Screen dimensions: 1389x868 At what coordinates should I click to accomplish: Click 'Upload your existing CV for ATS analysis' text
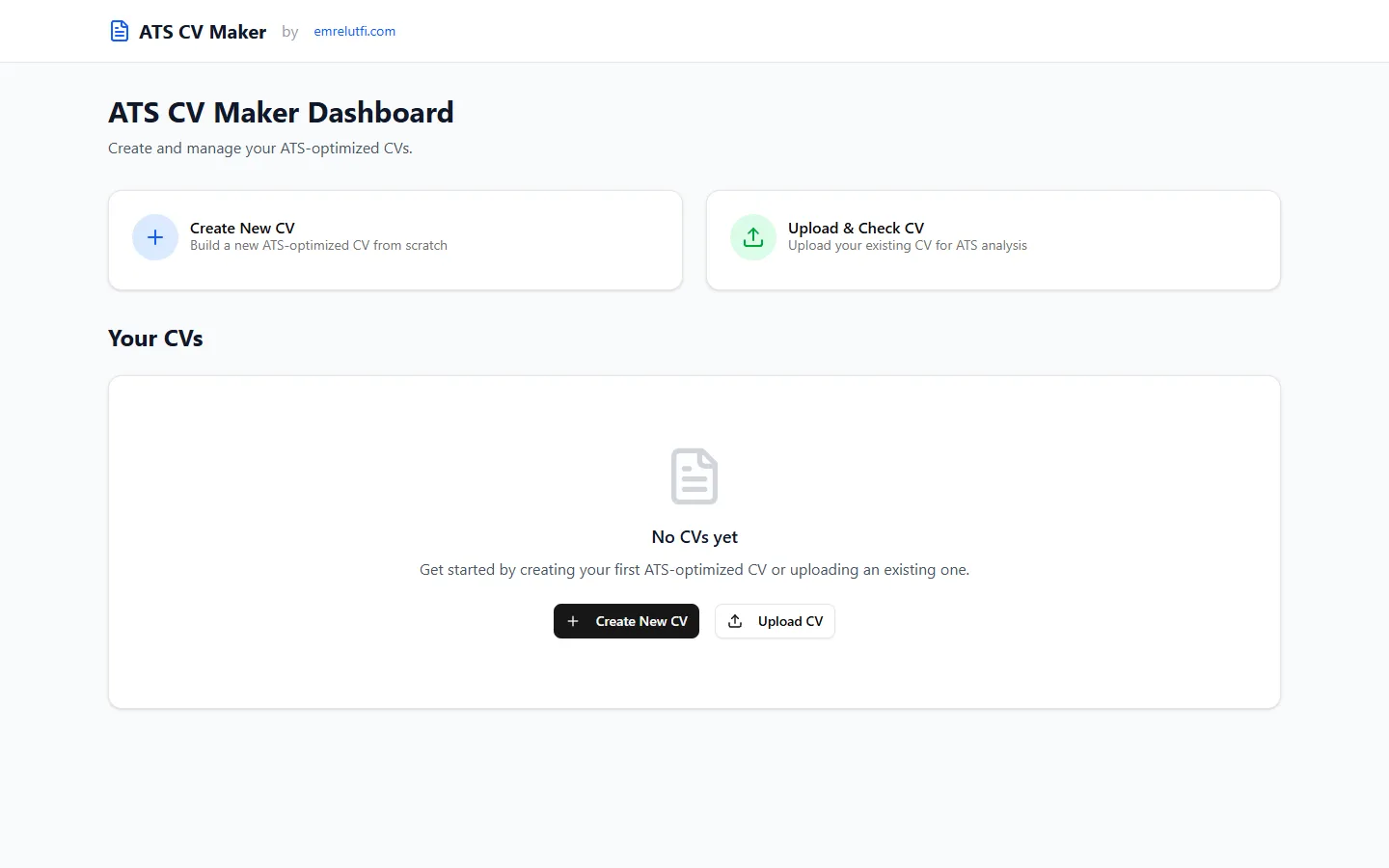tap(908, 246)
